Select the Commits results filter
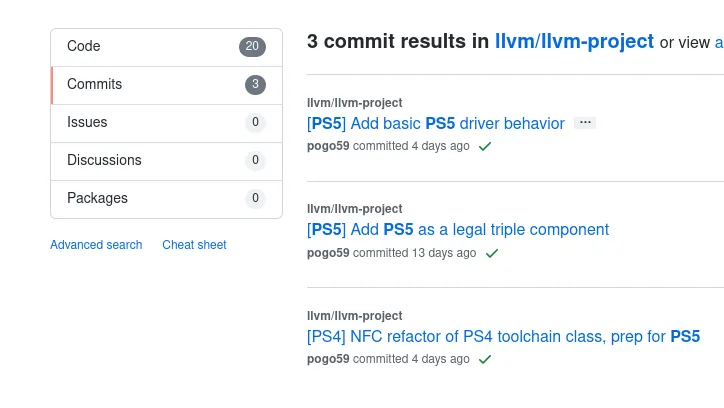The image size is (724, 408). [x=166, y=85]
